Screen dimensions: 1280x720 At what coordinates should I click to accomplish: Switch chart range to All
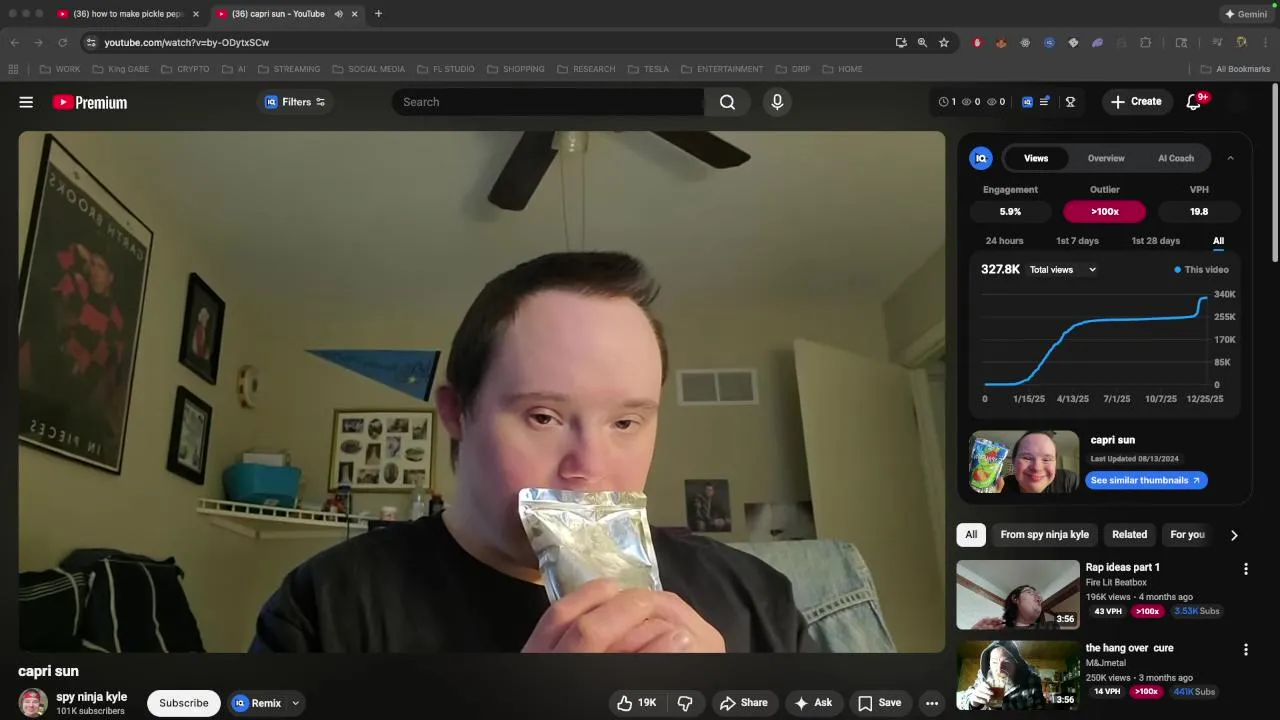pos(1218,241)
